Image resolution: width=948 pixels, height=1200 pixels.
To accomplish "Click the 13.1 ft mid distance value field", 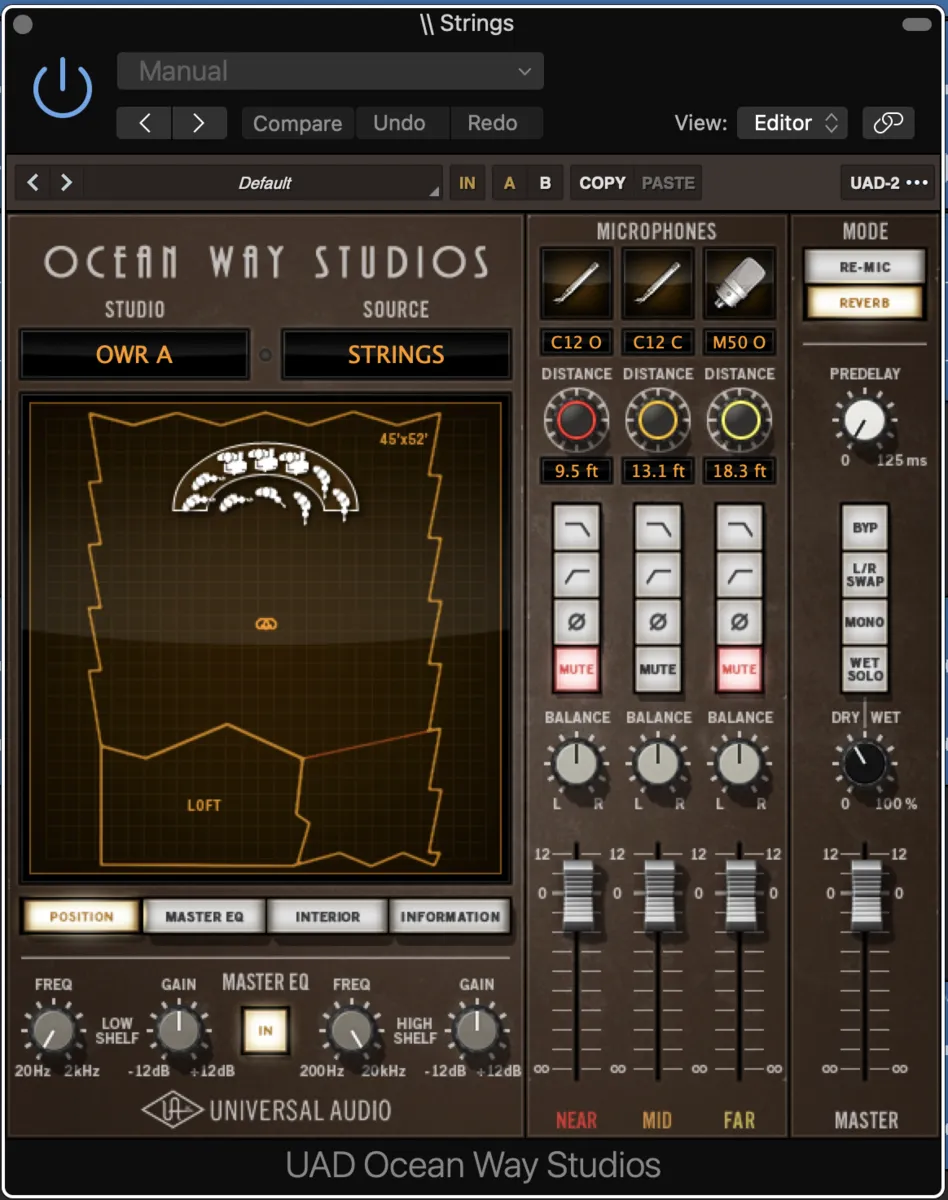I will (658, 471).
